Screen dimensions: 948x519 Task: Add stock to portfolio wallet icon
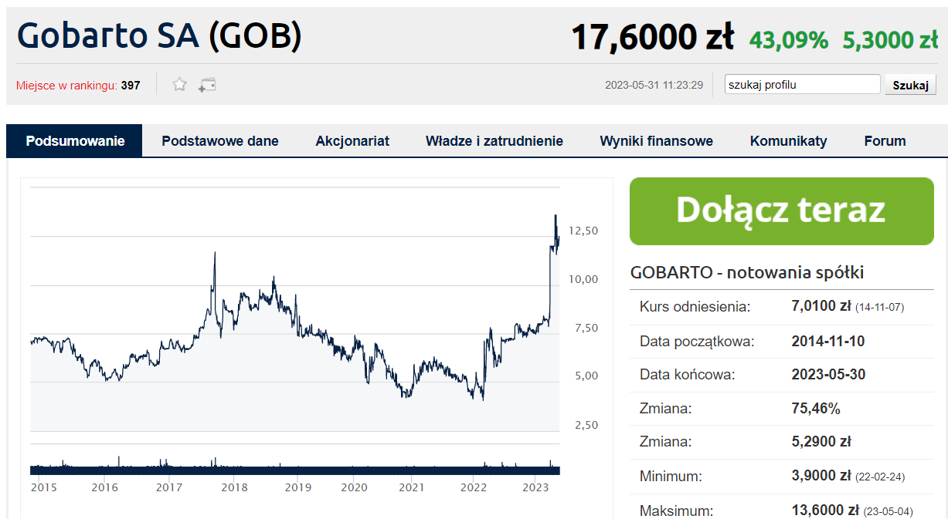(207, 85)
